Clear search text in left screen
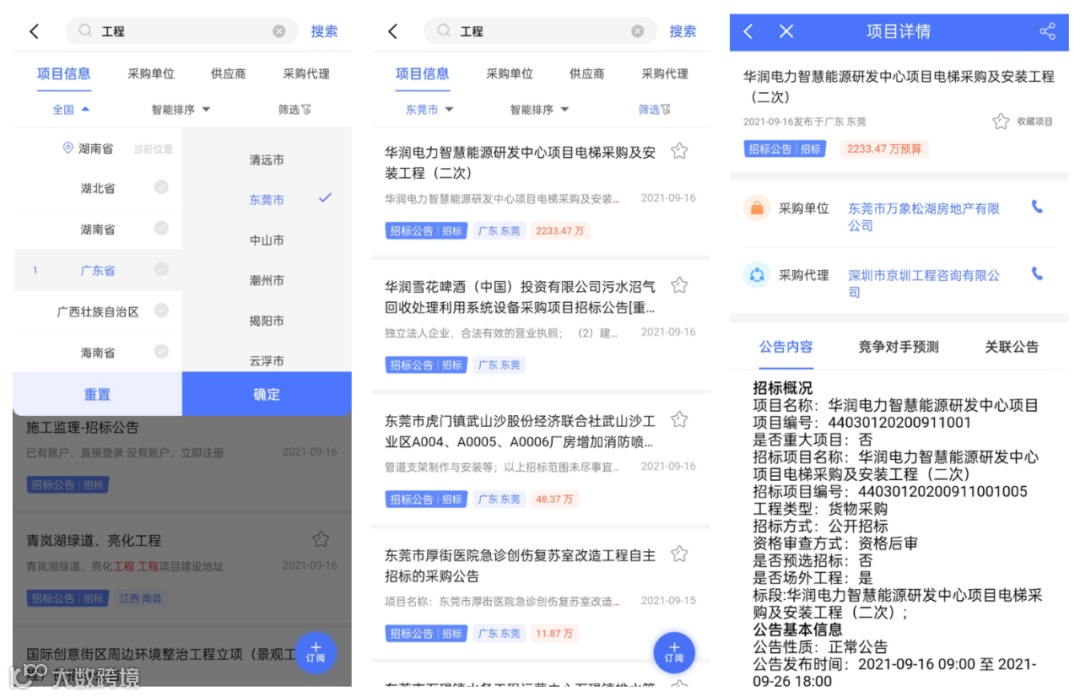Screen dimensions: 1080x697 click(x=279, y=31)
